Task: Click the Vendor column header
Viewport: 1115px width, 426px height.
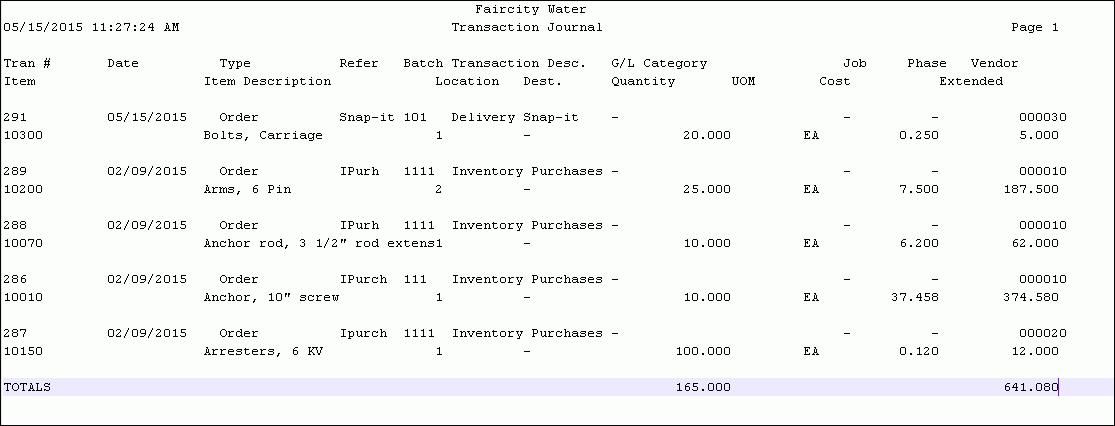Action: (x=995, y=63)
